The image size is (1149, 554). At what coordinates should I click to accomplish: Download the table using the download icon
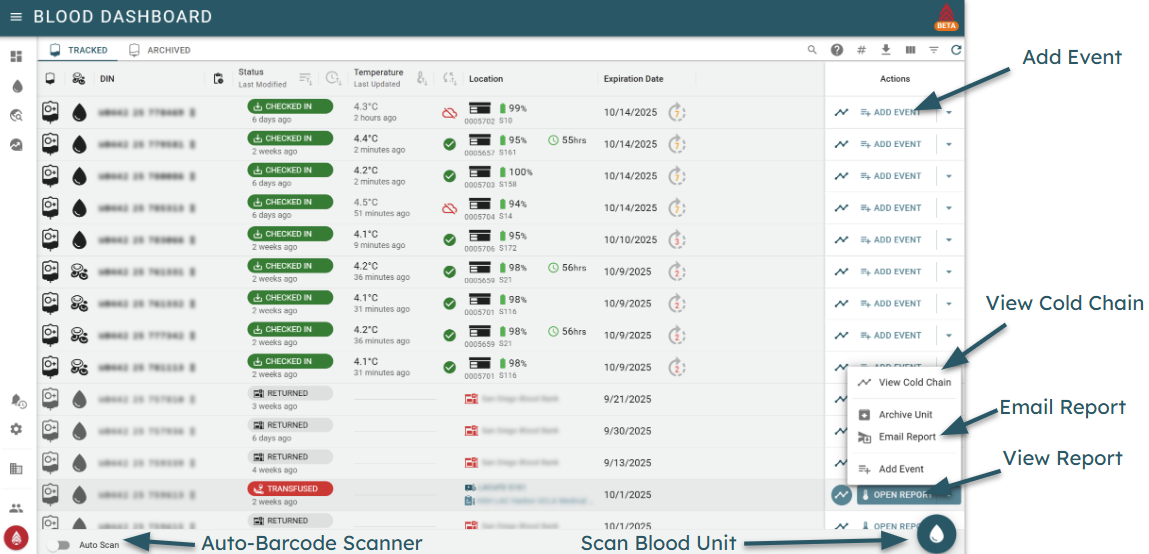point(885,50)
